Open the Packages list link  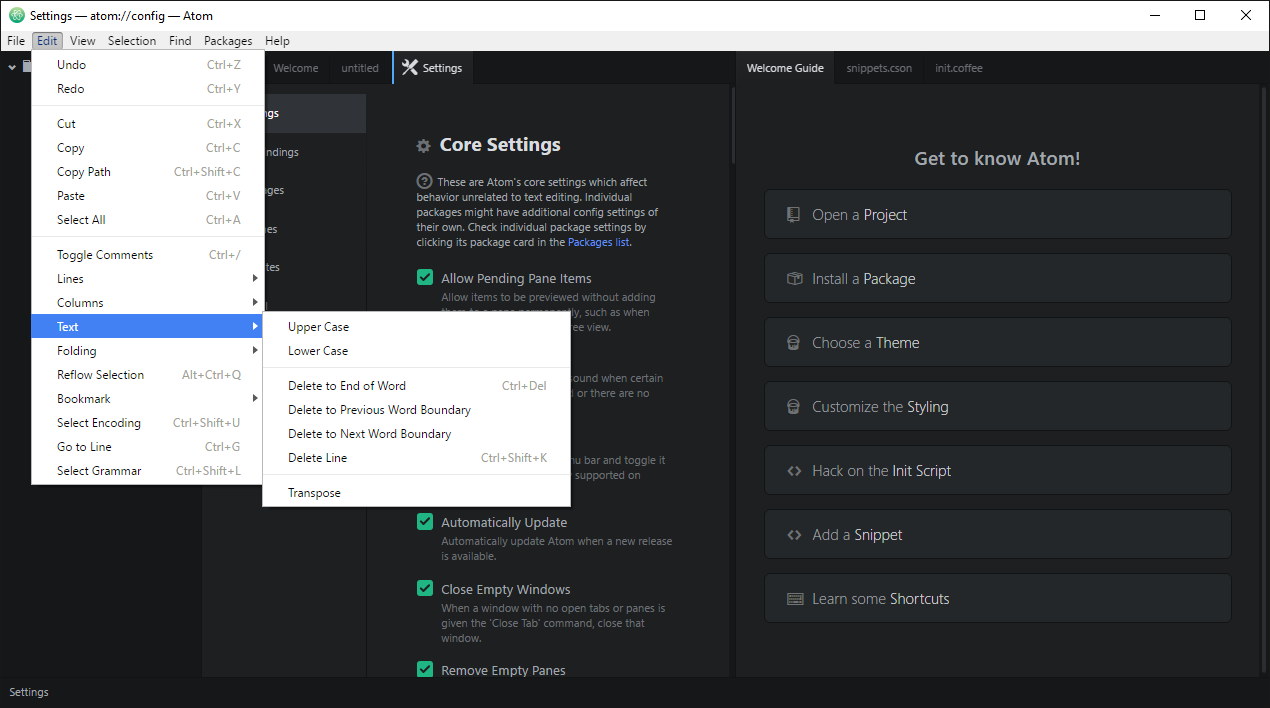pyautogui.click(x=597, y=241)
